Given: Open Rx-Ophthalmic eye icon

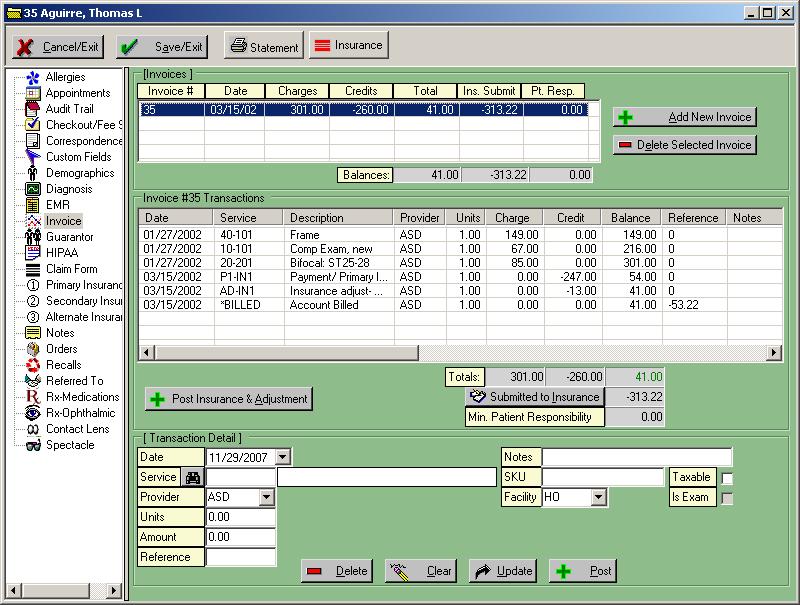Looking at the screenshot, I should (x=33, y=413).
